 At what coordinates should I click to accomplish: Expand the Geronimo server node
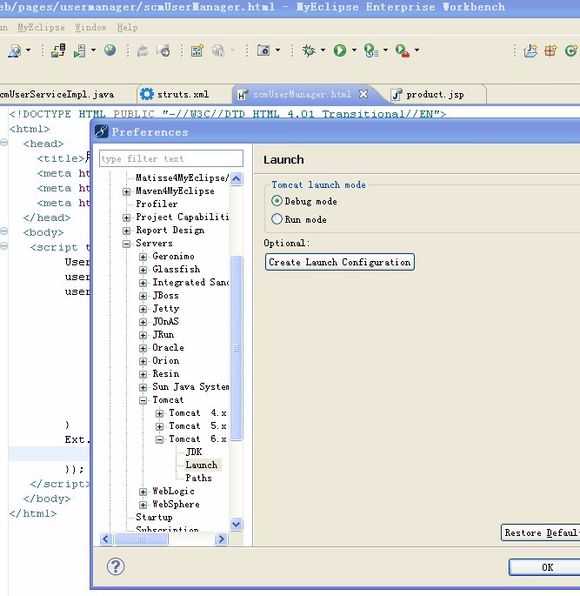tap(143, 257)
